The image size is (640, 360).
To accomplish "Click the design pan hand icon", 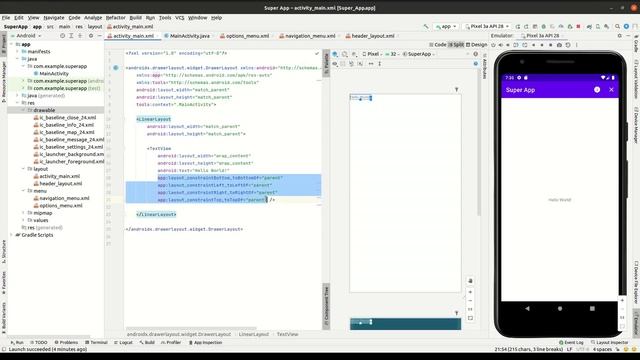I will (x=470, y=281).
